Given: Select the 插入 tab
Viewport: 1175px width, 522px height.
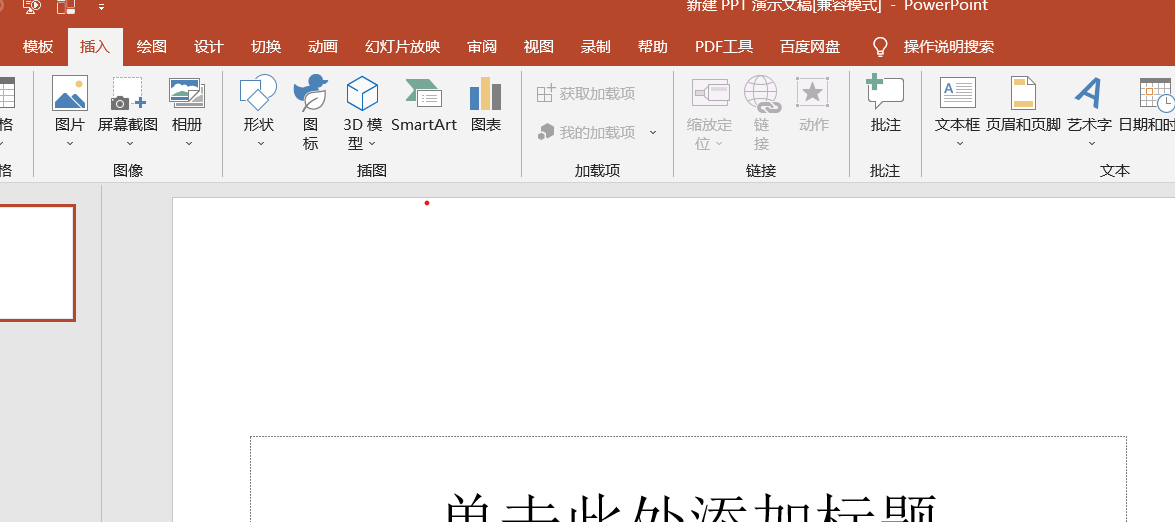Looking at the screenshot, I should (95, 47).
